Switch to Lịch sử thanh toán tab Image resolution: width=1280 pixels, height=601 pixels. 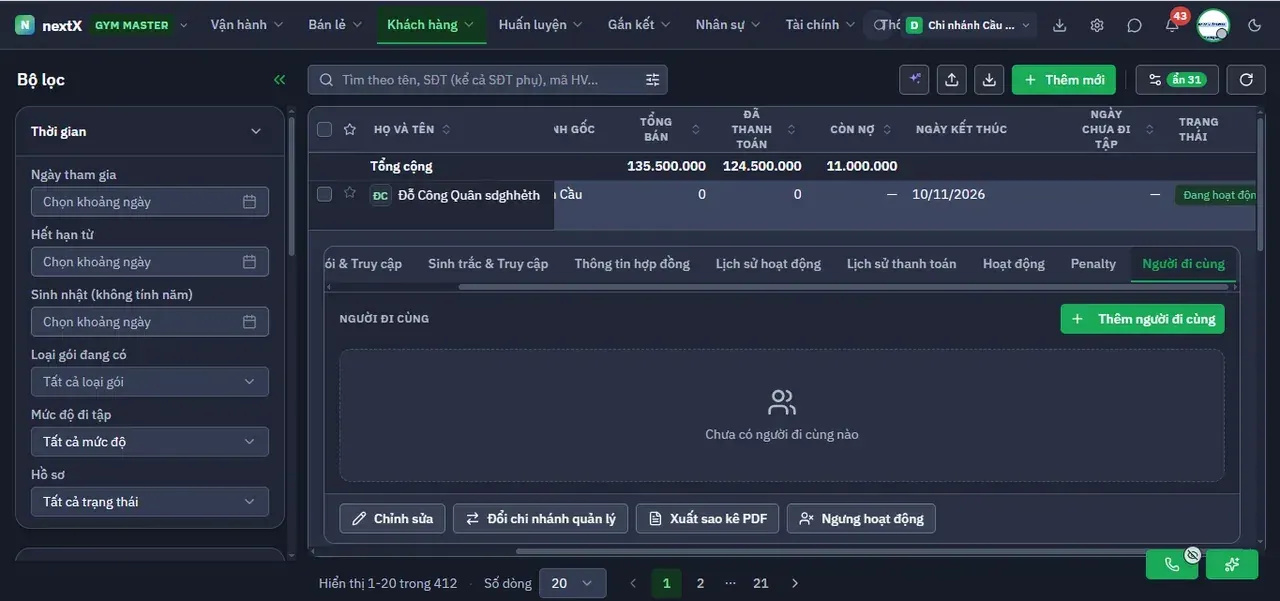click(x=901, y=264)
